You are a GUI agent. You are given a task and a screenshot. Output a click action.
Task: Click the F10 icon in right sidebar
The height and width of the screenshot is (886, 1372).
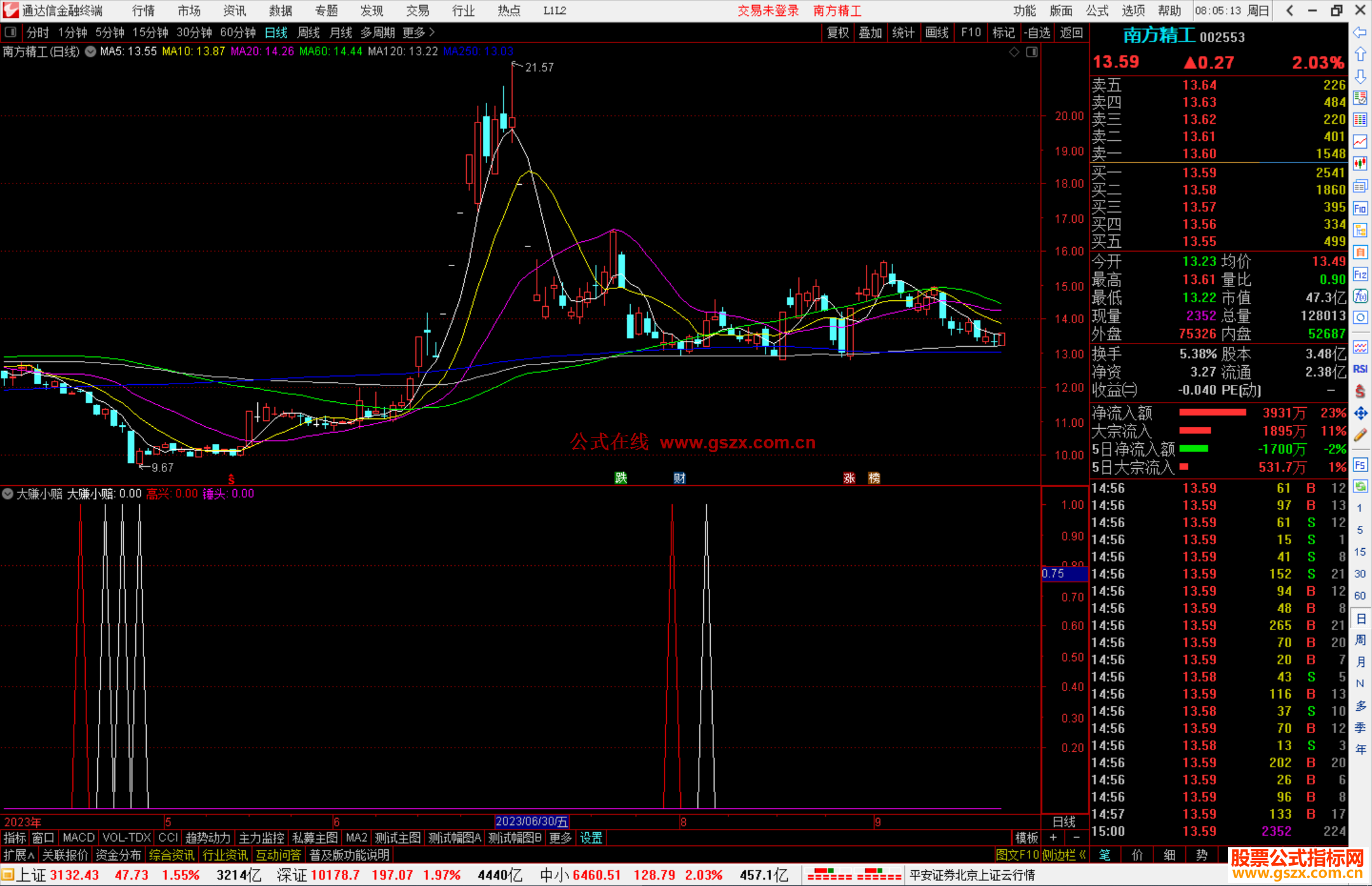[1360, 208]
